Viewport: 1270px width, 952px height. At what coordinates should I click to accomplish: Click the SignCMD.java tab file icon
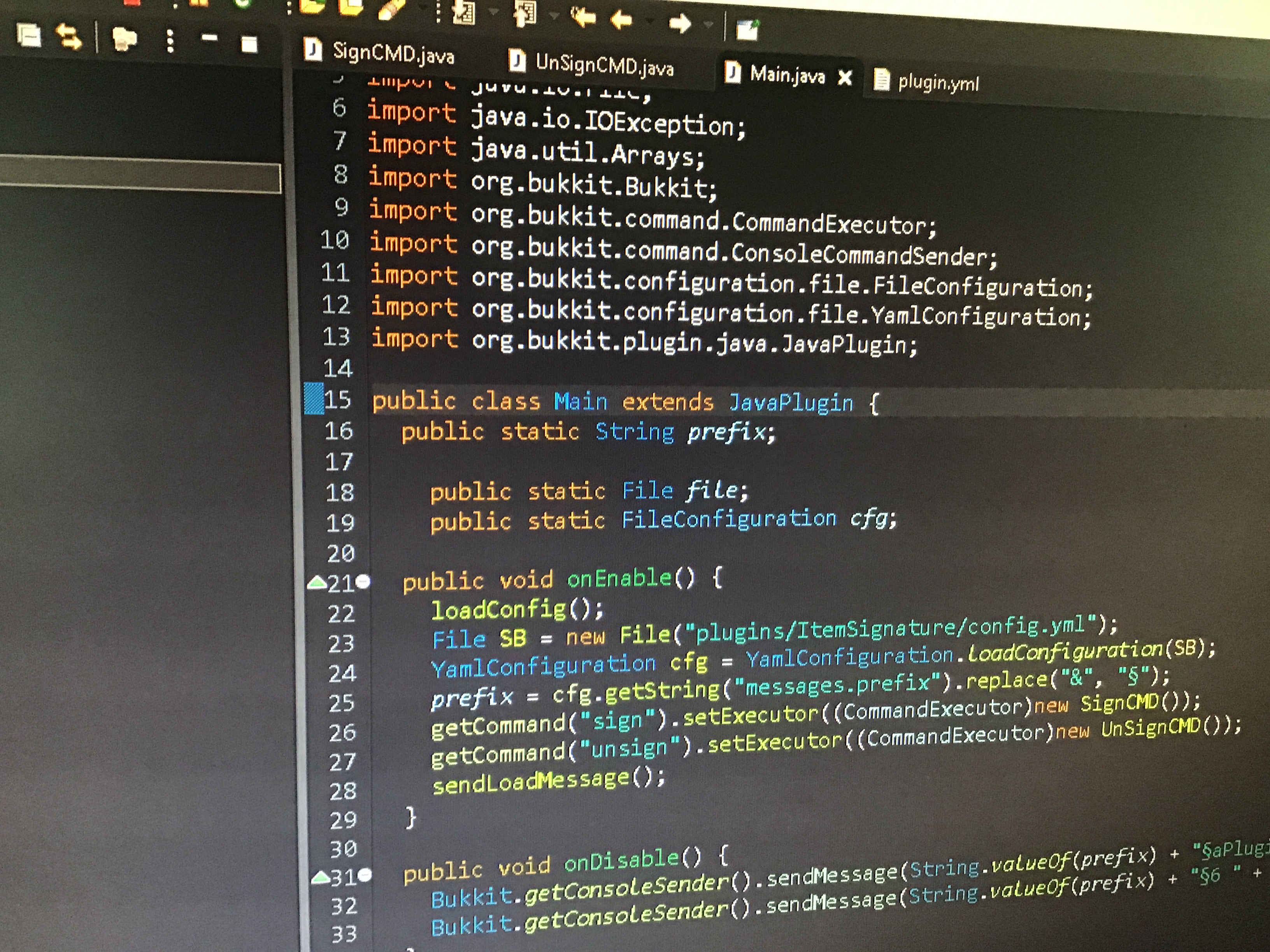[312, 49]
